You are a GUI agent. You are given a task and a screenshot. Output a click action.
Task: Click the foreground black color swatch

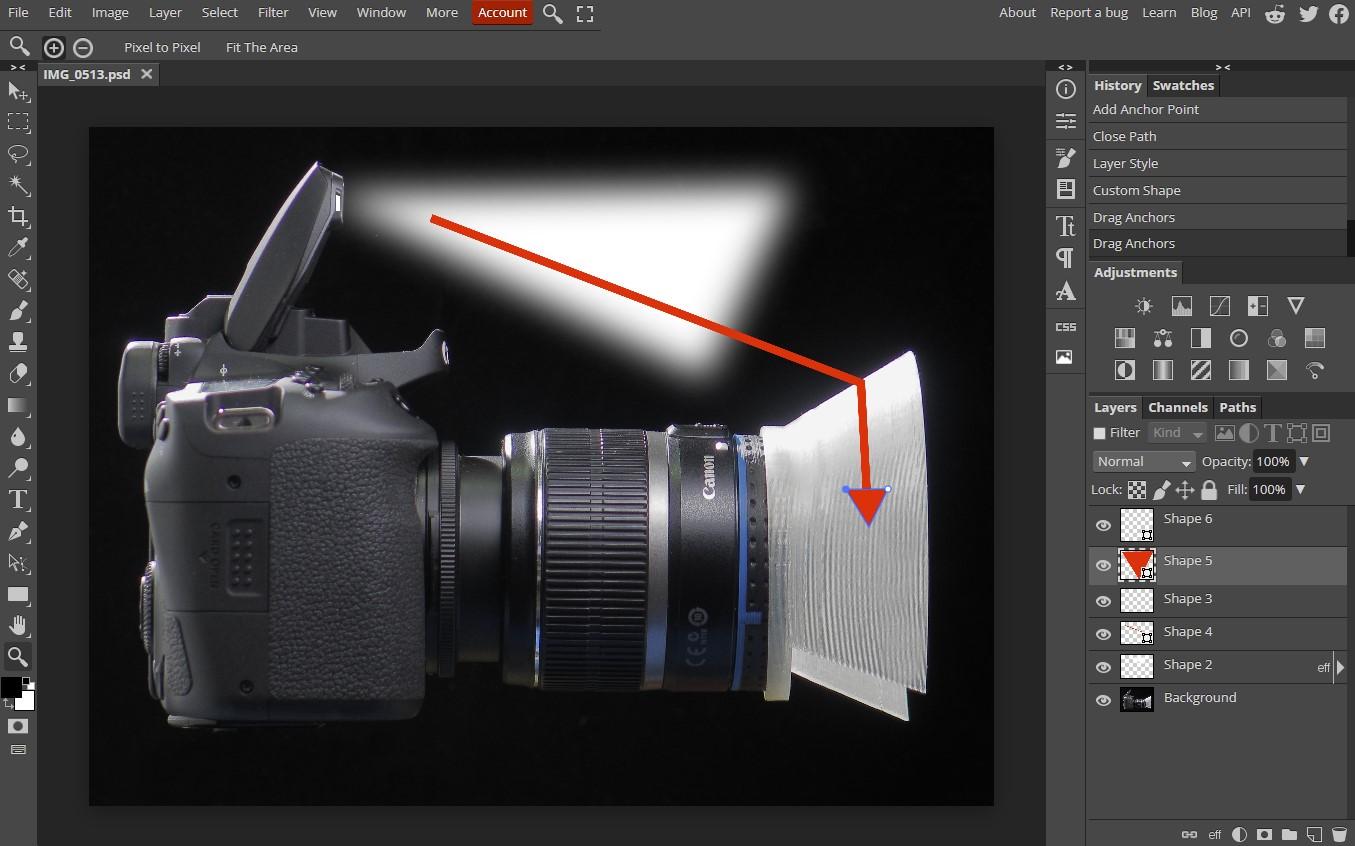coord(11,688)
